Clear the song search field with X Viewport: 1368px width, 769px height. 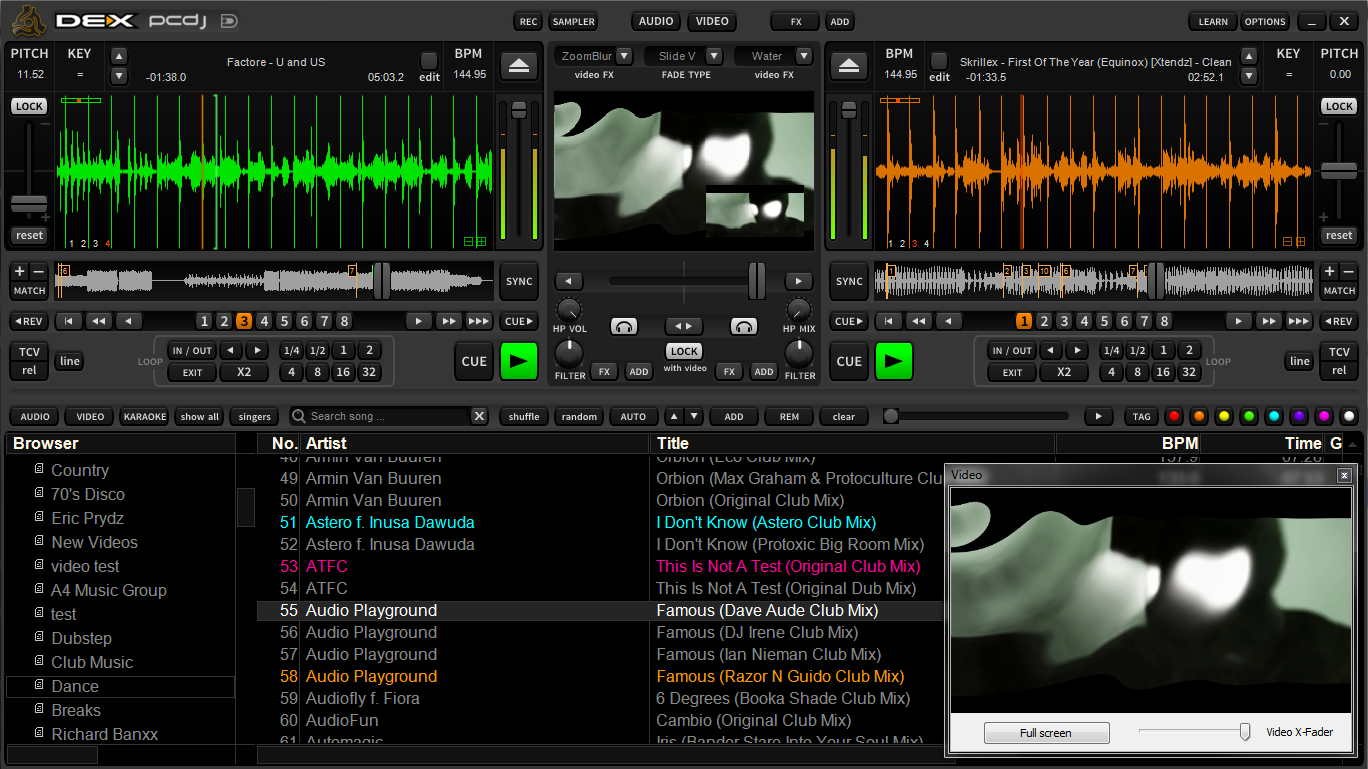click(x=479, y=416)
